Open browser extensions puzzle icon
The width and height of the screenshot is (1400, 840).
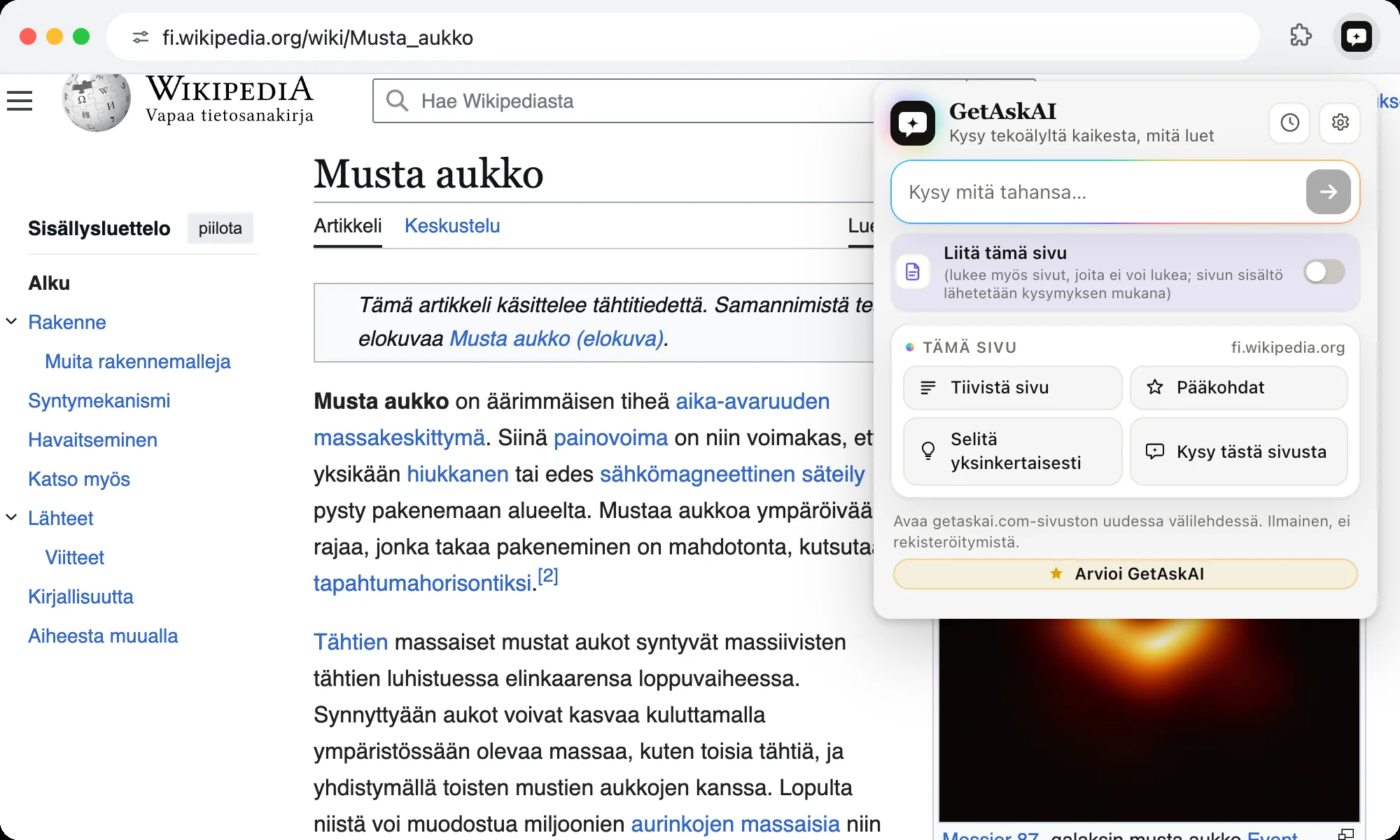[1301, 36]
